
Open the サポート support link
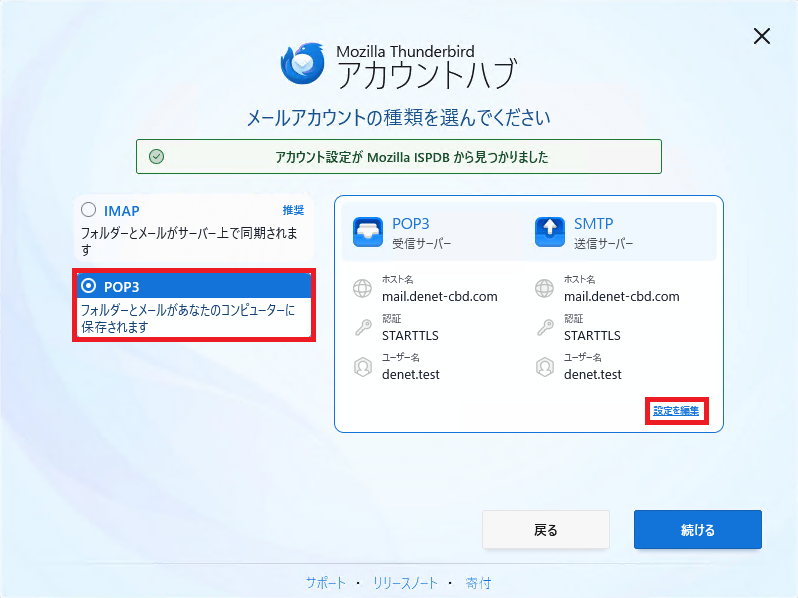pyautogui.click(x=326, y=583)
